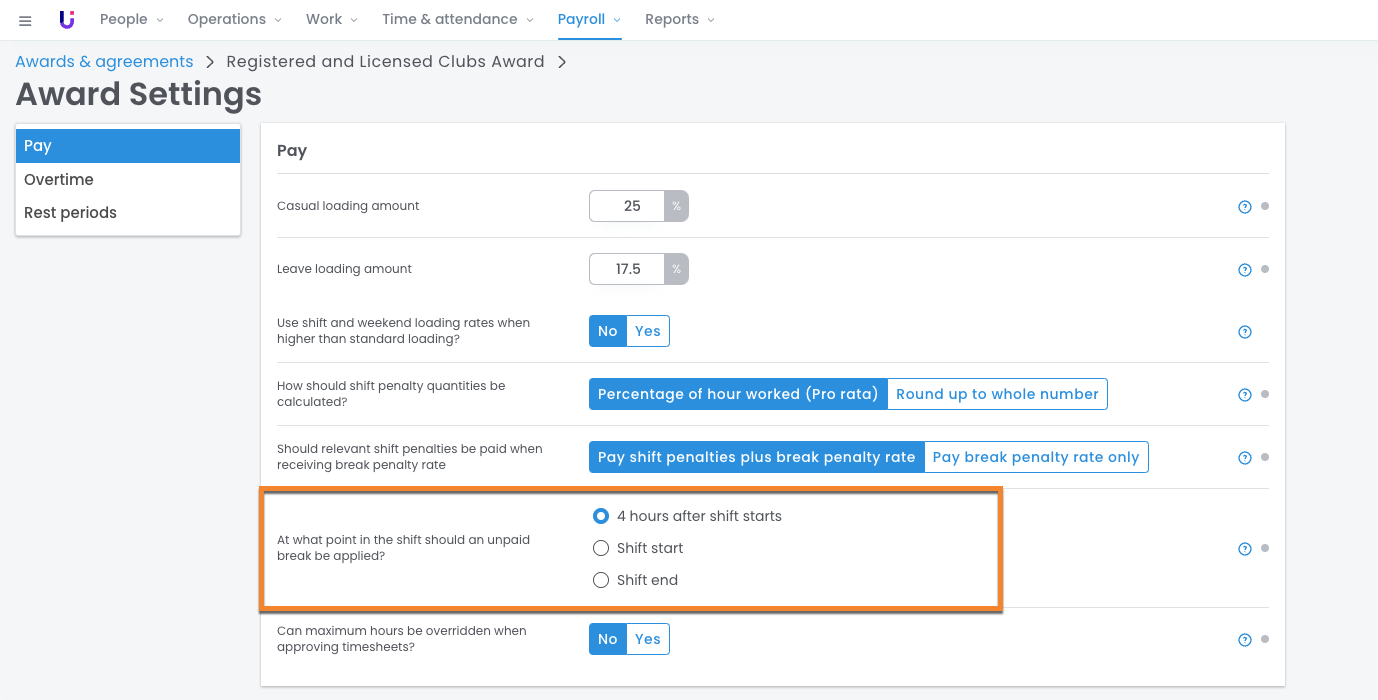Click the Casual loading amount input field
Viewport: 1378px width, 700px height.
(627, 206)
